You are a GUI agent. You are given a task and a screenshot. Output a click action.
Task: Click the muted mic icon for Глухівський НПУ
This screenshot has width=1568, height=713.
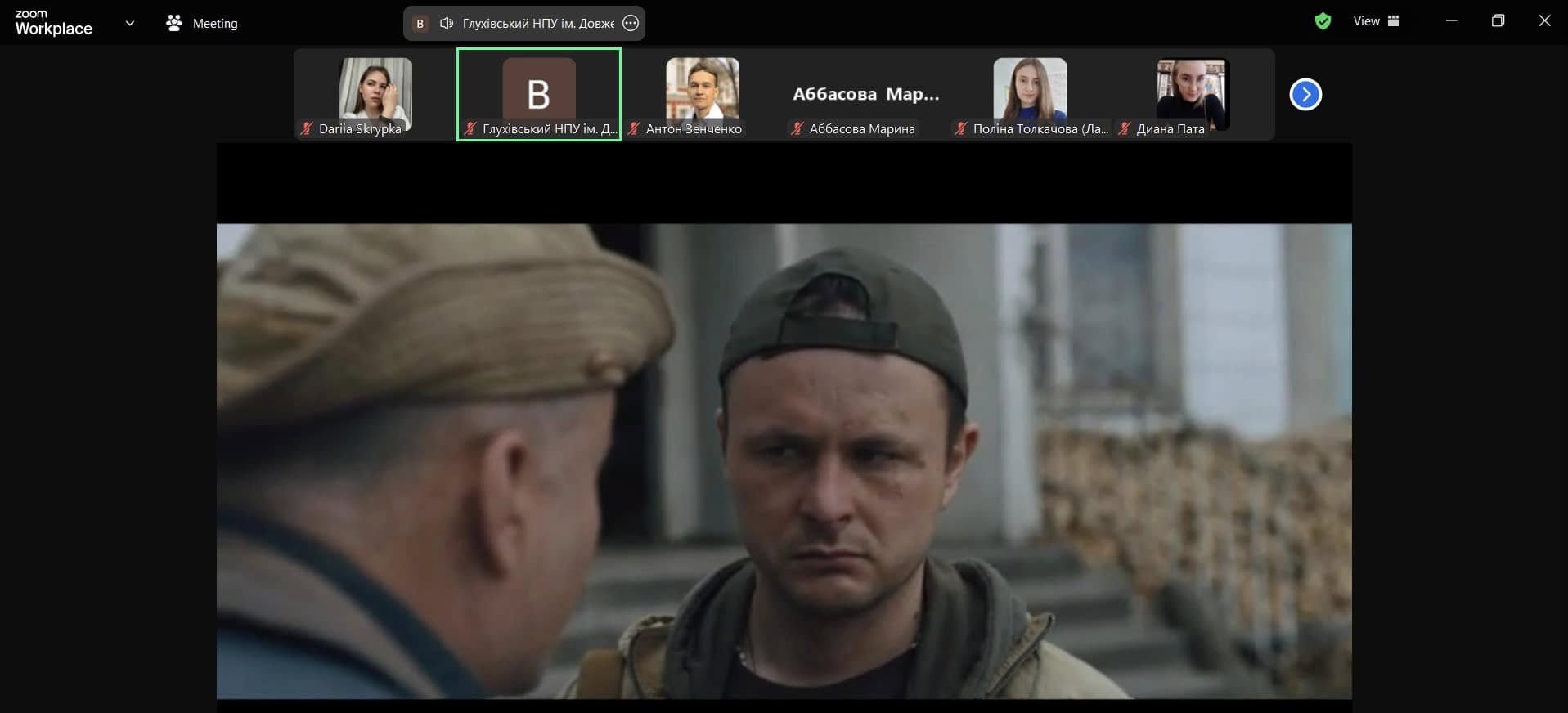470,128
